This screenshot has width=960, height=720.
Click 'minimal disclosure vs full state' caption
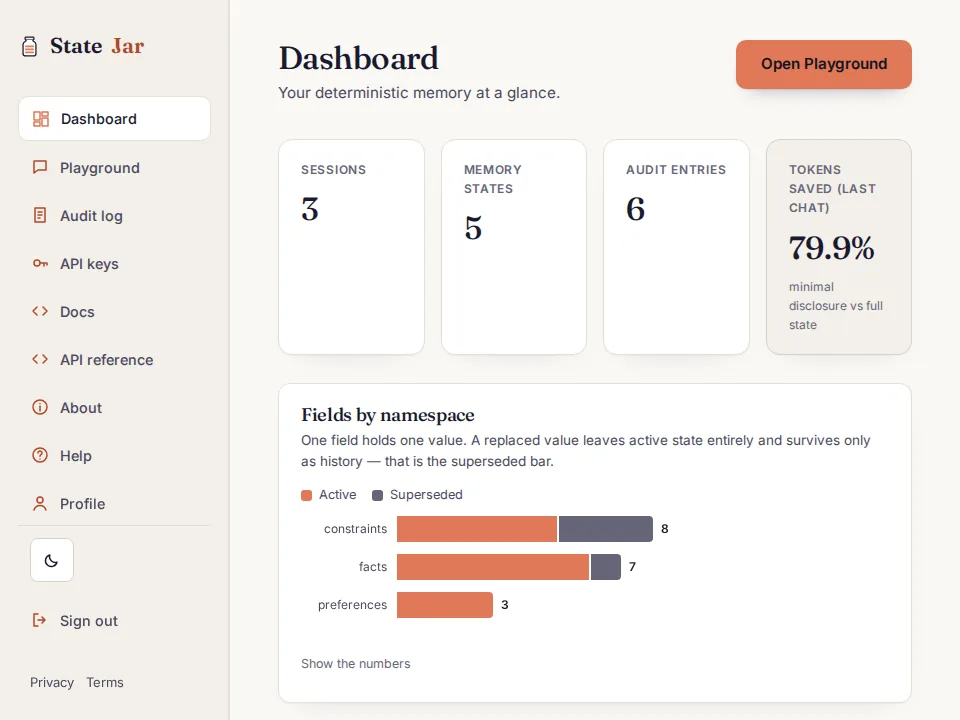click(836, 306)
